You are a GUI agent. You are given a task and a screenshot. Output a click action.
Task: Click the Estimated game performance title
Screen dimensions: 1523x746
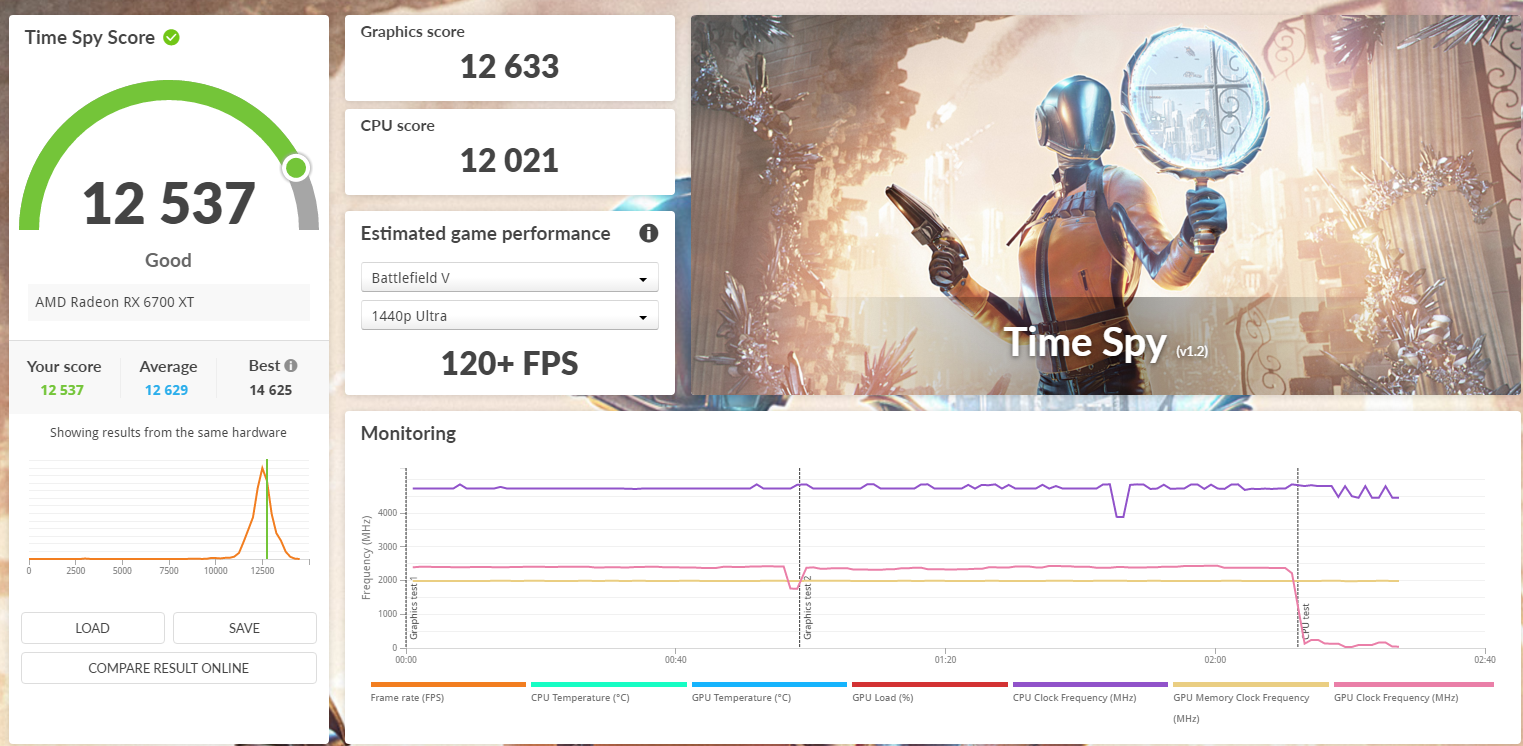485,233
